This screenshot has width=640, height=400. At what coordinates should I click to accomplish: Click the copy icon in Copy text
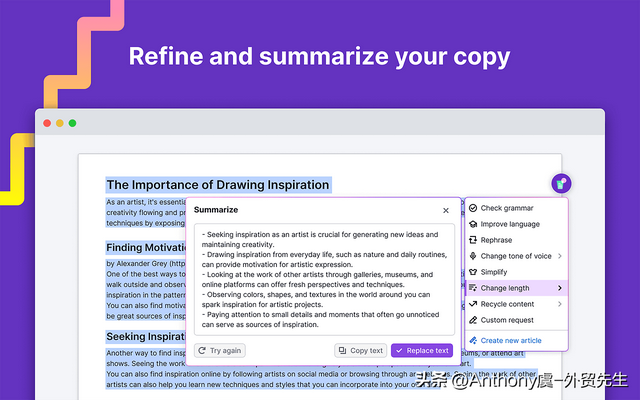click(342, 350)
